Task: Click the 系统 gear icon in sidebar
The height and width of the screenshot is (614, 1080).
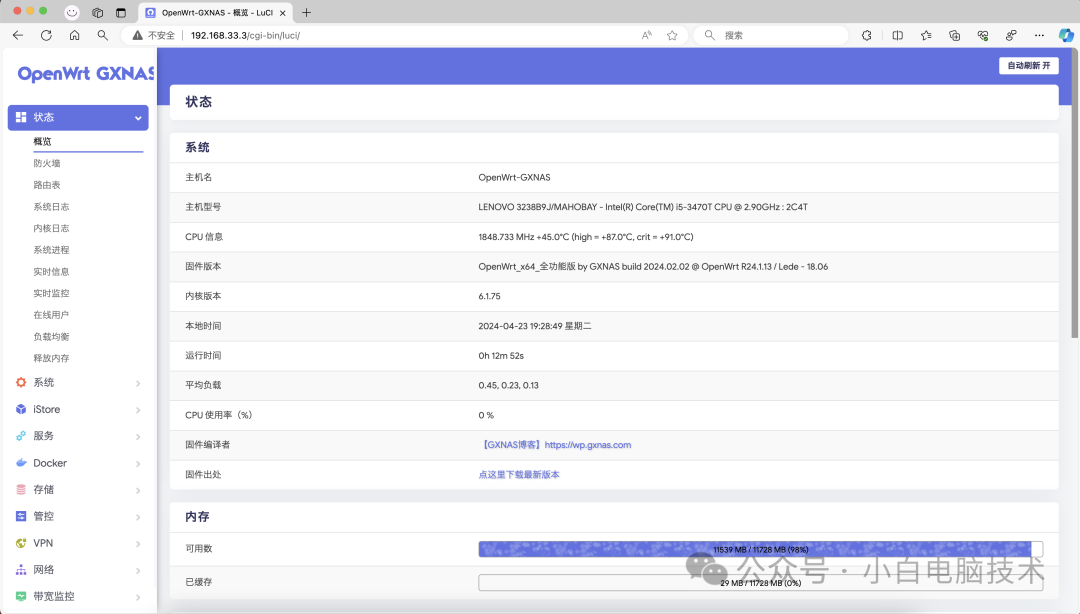Action: [21, 383]
